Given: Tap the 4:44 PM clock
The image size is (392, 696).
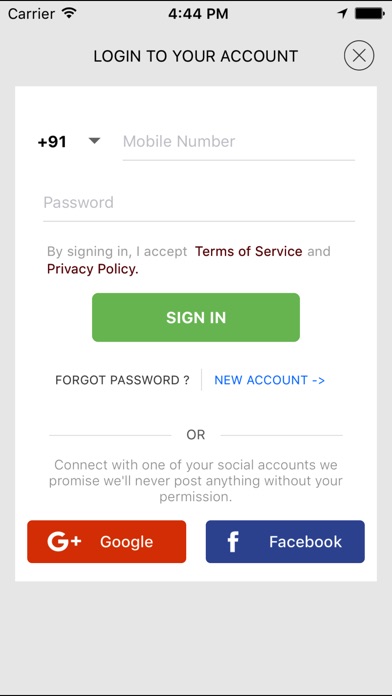Looking at the screenshot, I should coord(198,13).
